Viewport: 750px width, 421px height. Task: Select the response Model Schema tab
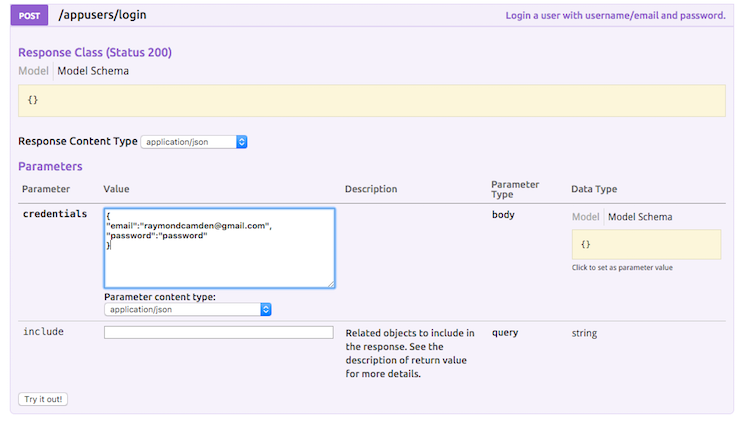93,71
